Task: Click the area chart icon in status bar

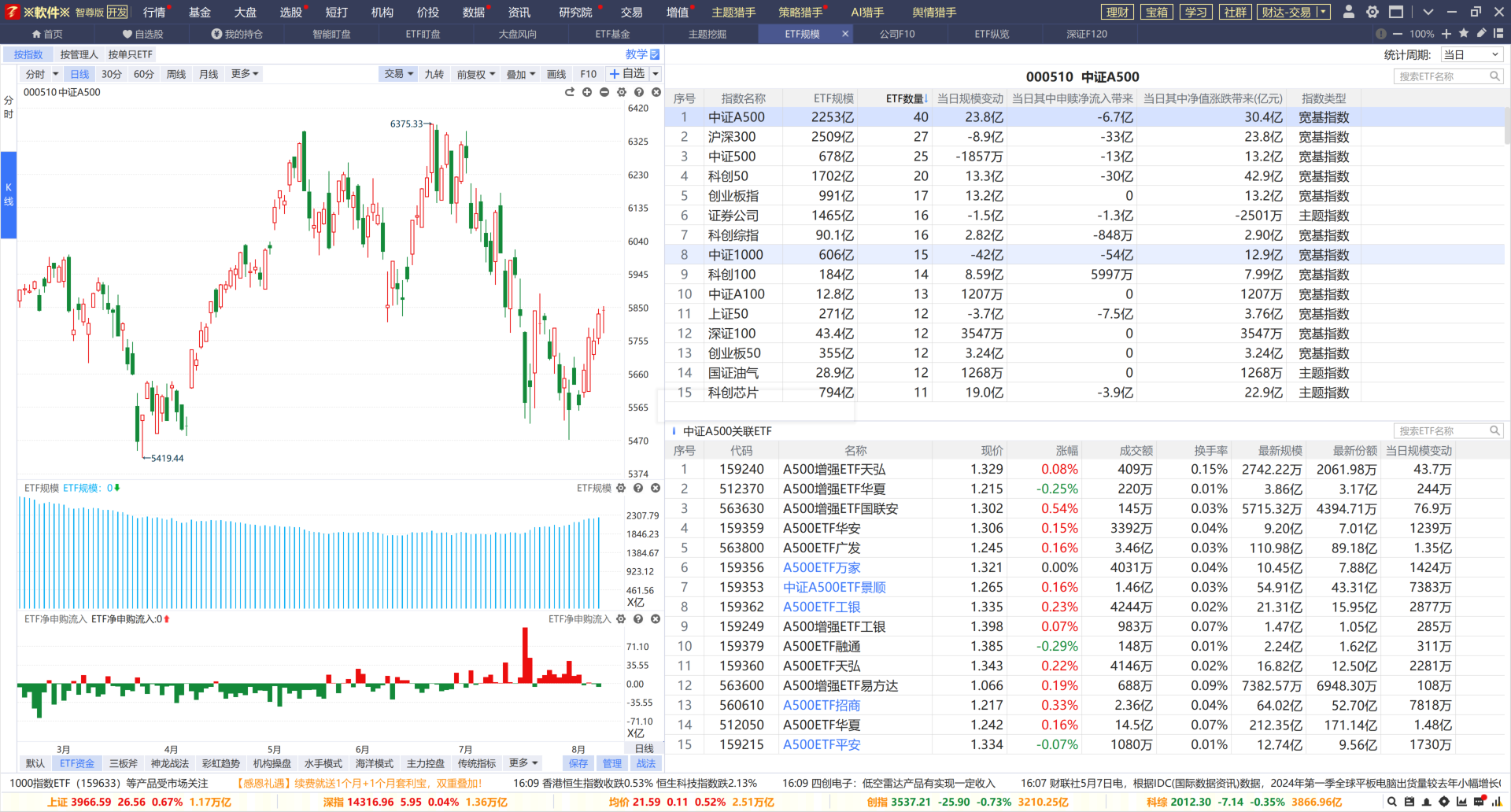Action: click(1461, 802)
